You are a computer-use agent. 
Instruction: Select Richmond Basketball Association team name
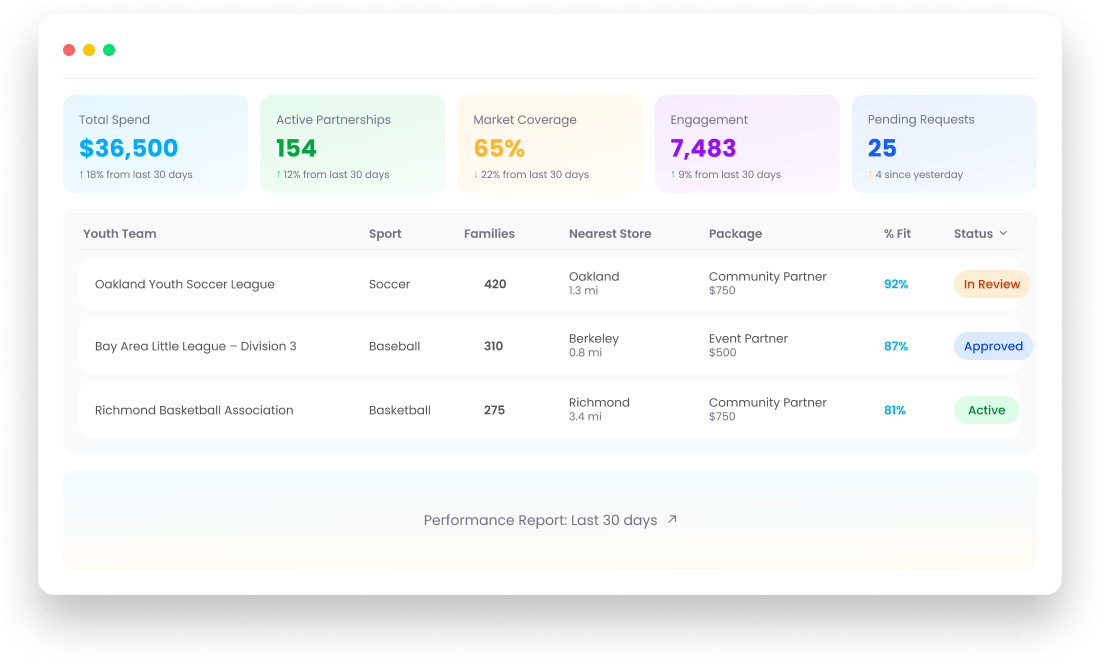point(194,410)
